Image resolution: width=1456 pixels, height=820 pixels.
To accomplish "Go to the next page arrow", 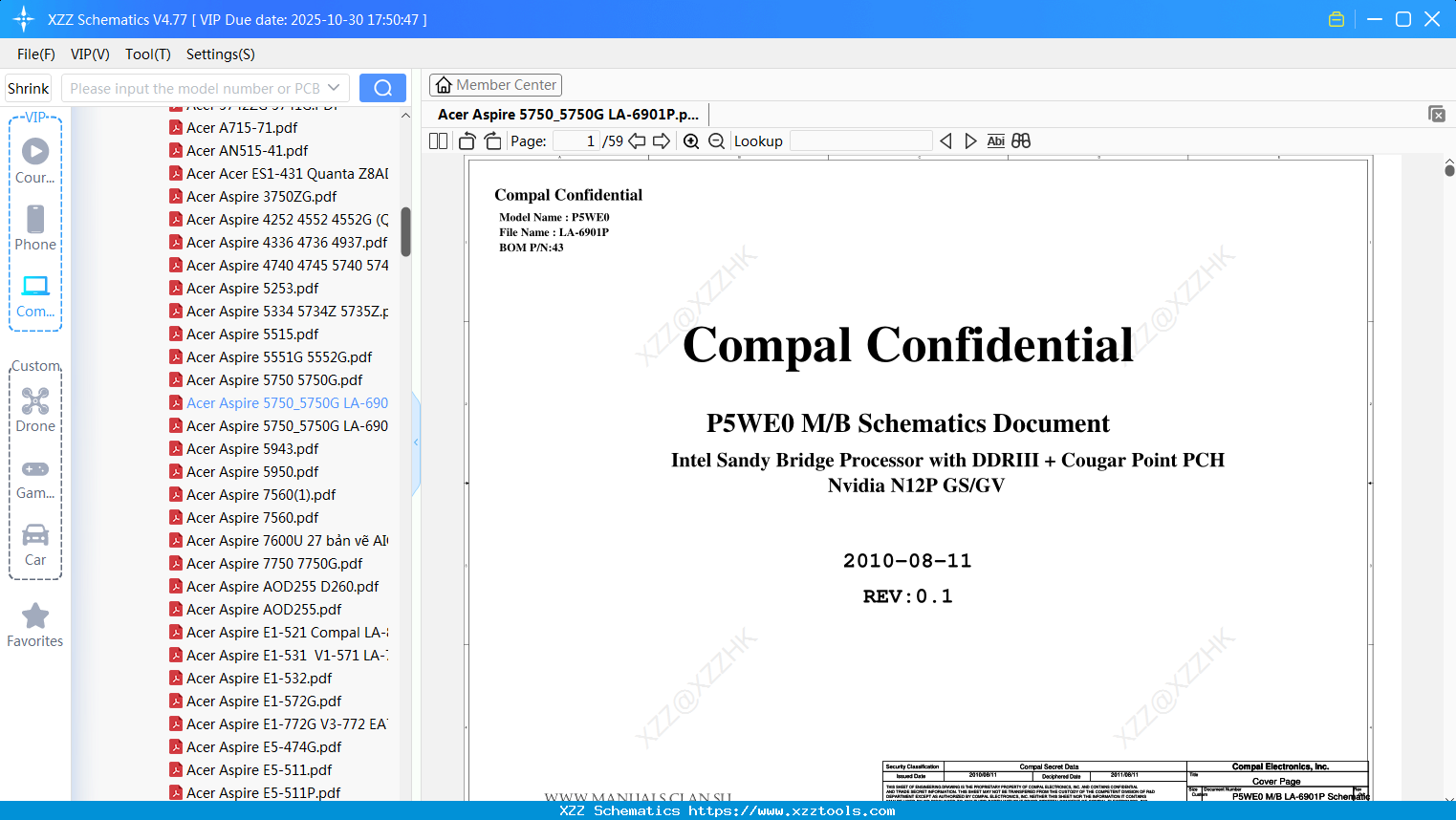I will coord(662,141).
